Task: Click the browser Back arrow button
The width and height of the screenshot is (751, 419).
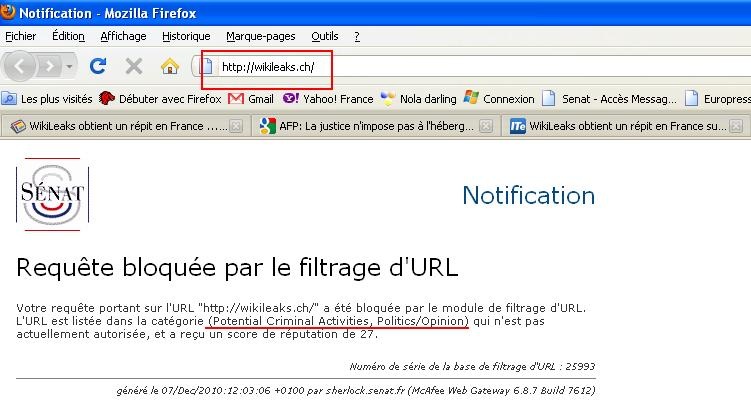Action: click(x=20, y=66)
